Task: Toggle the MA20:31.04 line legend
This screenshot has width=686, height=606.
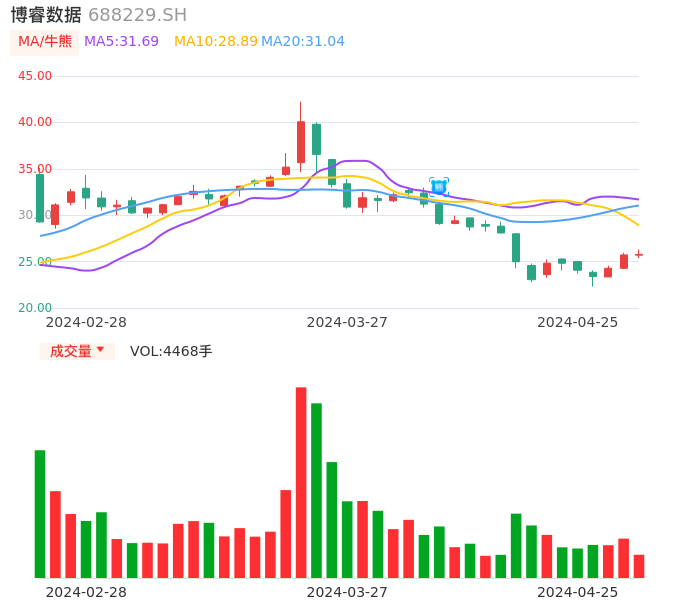Action: [302, 42]
